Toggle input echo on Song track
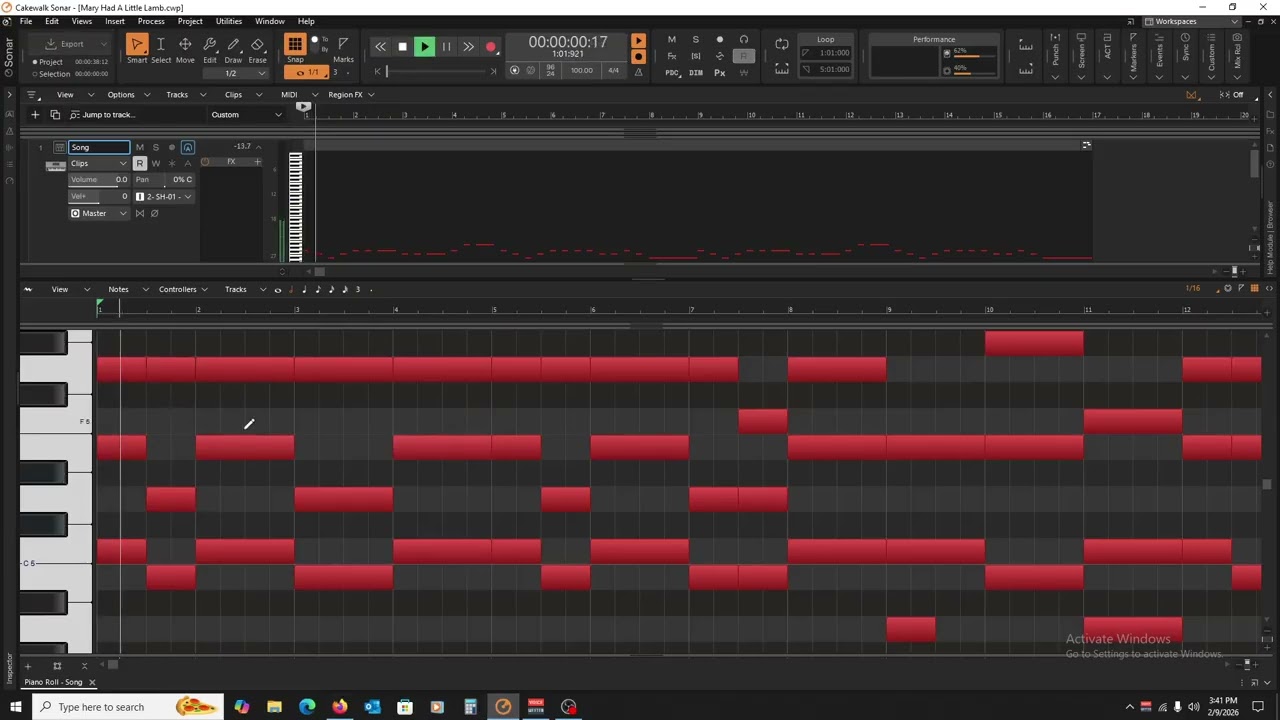Image resolution: width=1280 pixels, height=720 pixels. [187, 147]
